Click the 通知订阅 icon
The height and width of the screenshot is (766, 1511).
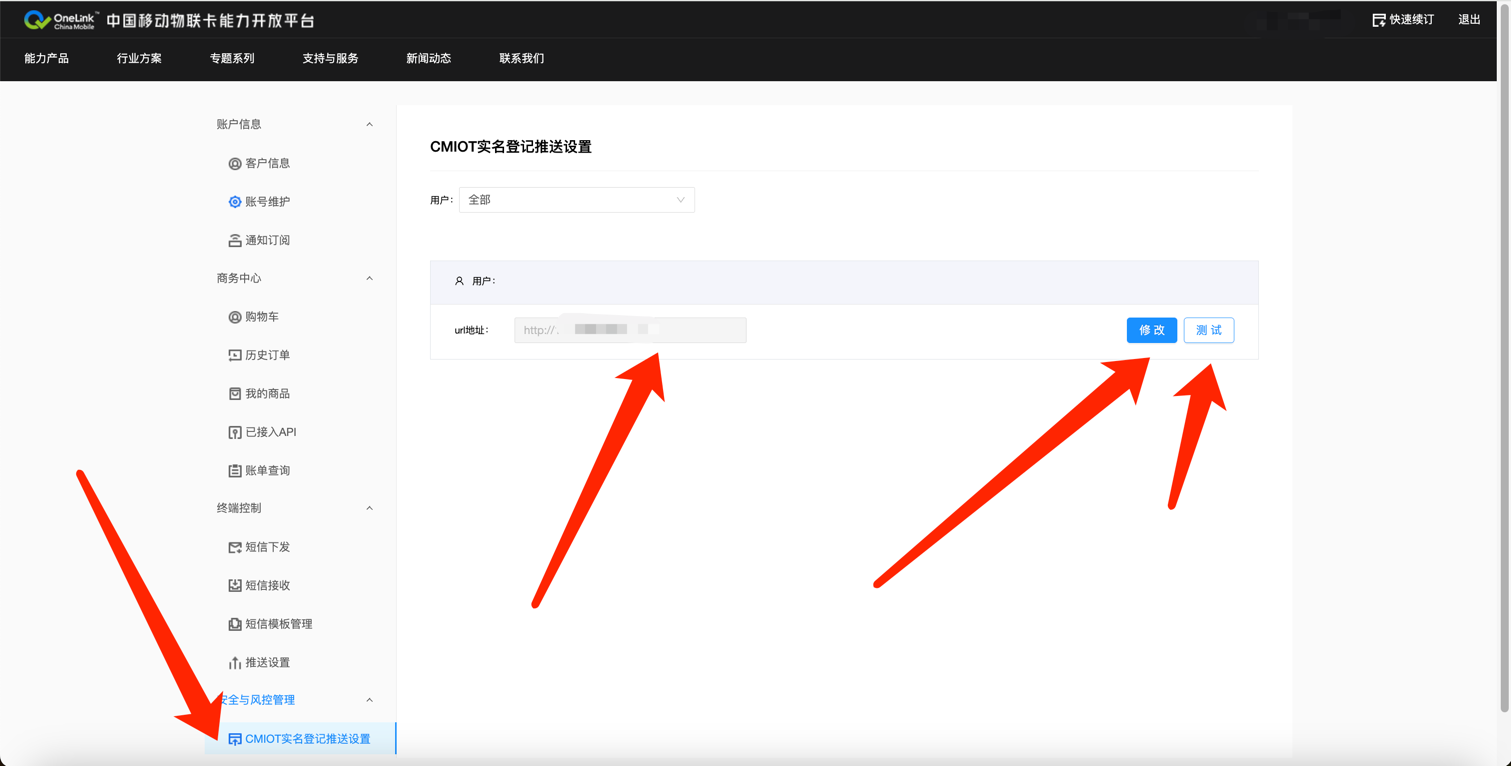point(235,240)
